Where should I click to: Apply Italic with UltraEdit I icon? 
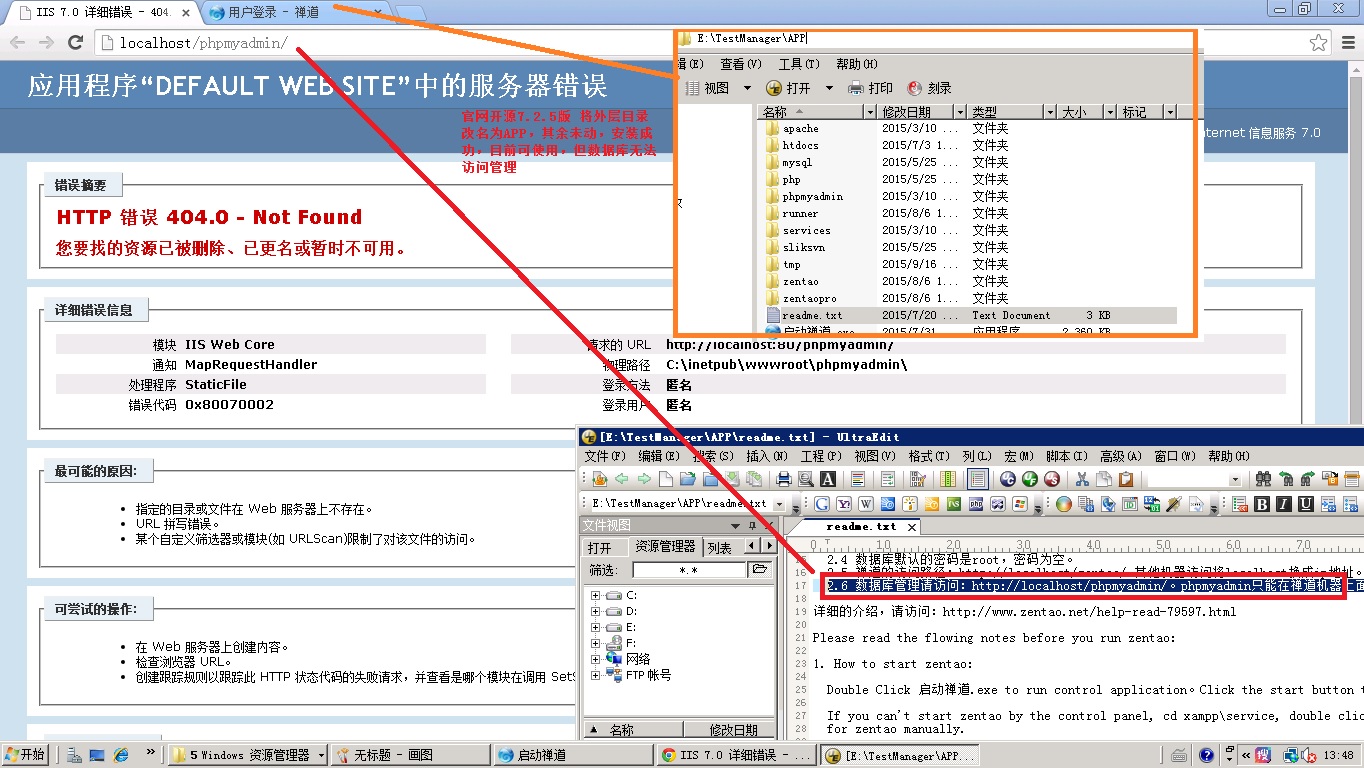coord(1283,504)
